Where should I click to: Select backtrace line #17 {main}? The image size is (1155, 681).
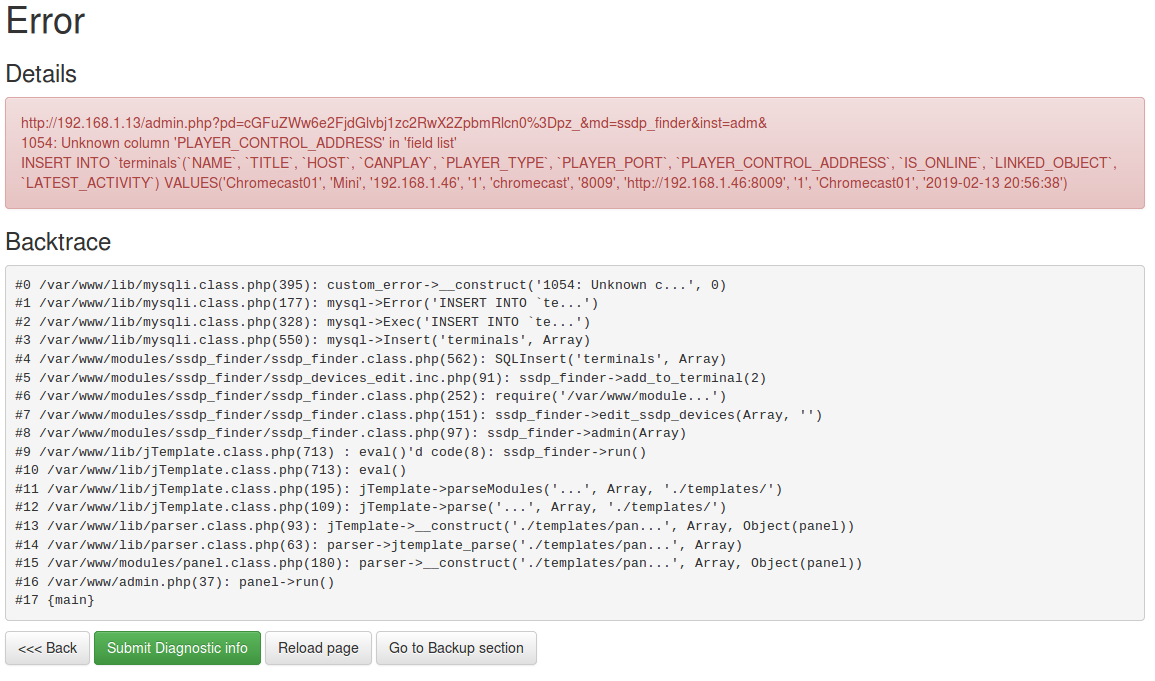click(x=55, y=600)
